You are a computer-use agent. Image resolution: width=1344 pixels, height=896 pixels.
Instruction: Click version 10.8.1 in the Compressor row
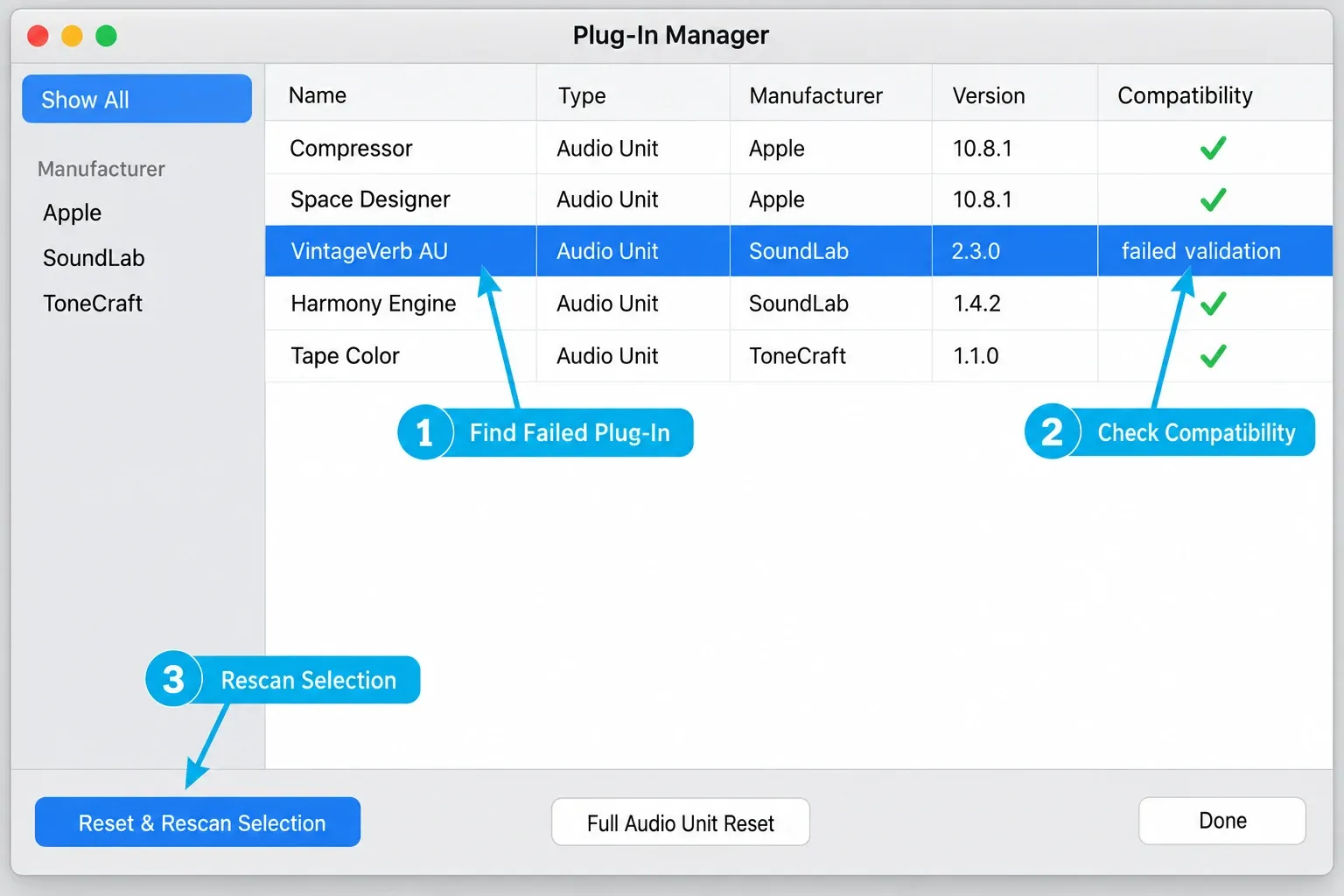[982, 148]
